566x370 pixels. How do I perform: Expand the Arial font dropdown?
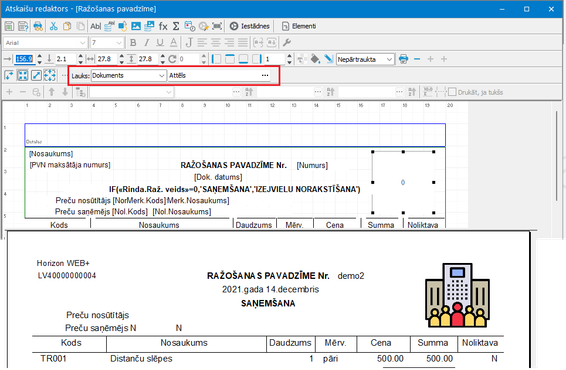point(82,43)
